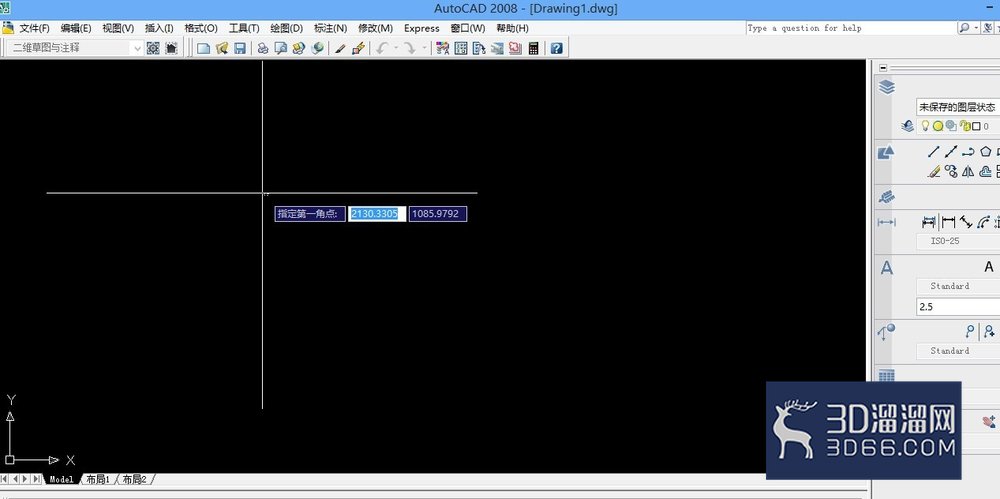
Task: Open the multileader style Standard dropdown
Action: [x=957, y=350]
